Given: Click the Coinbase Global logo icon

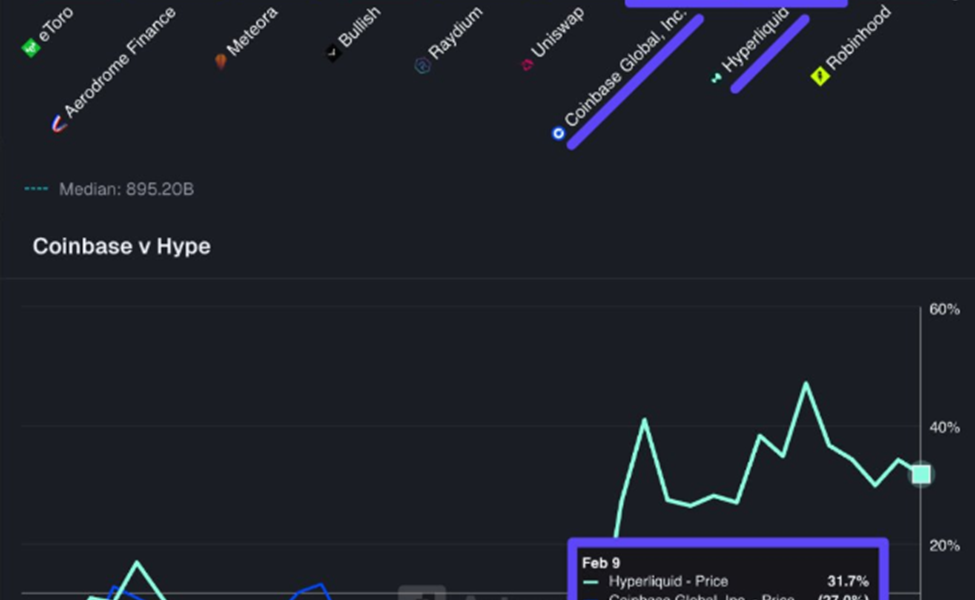Looking at the screenshot, I should 557,132.
